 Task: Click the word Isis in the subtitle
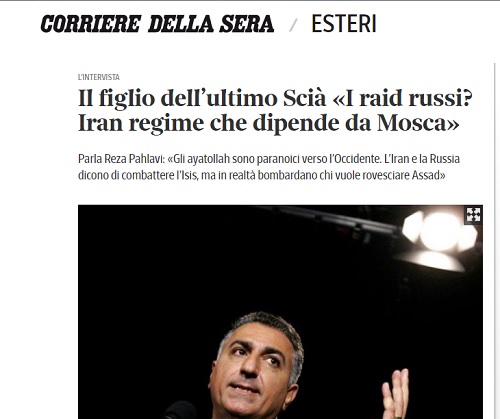[x=188, y=175]
